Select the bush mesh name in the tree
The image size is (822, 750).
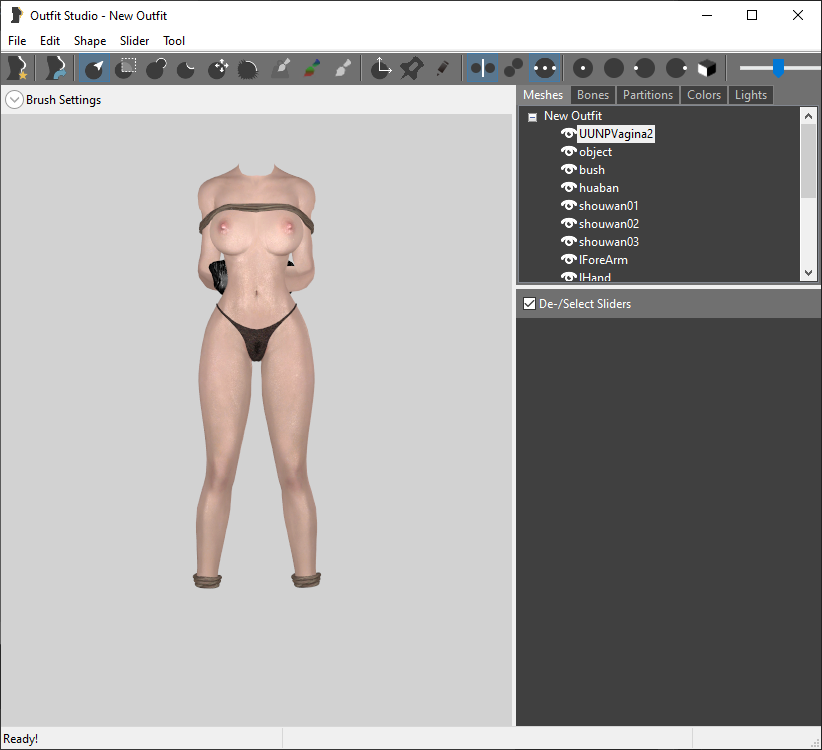(x=592, y=170)
